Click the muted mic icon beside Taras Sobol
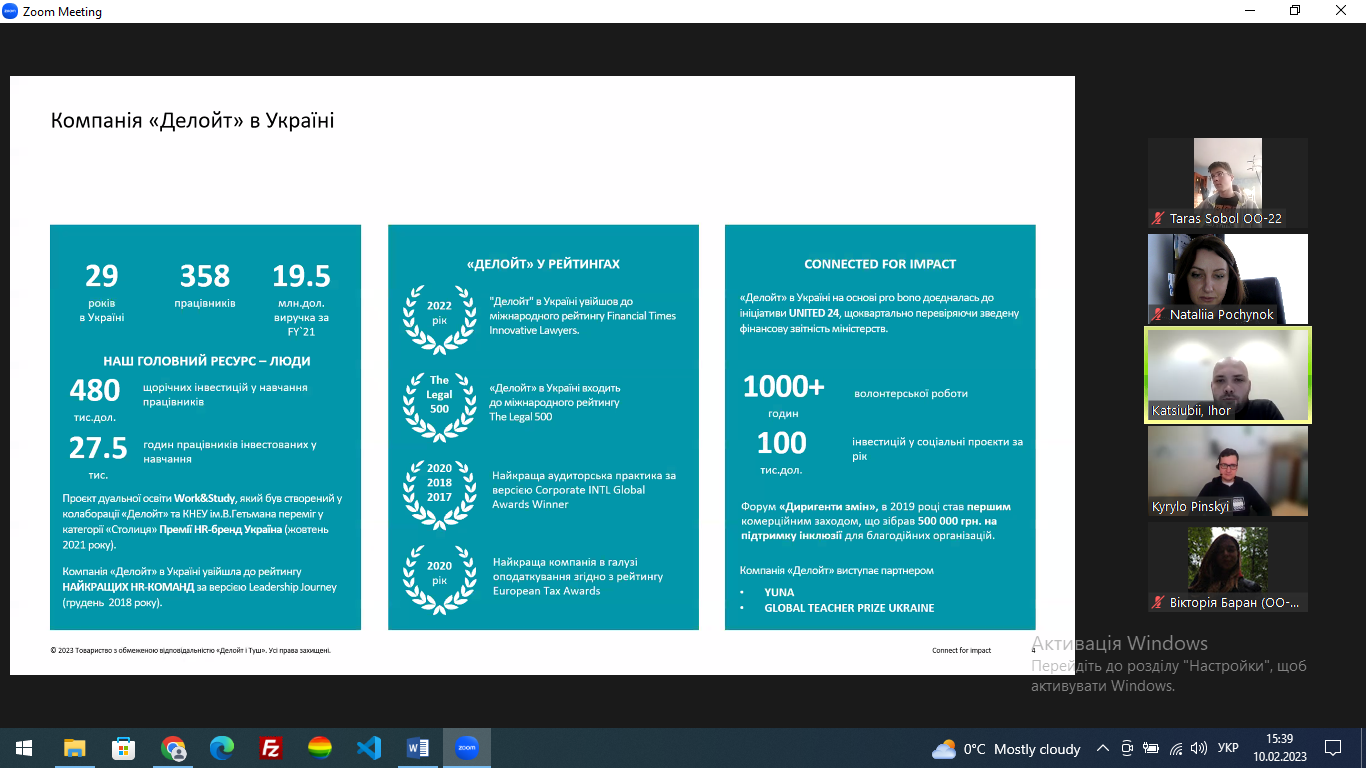Image resolution: width=1366 pixels, height=768 pixels. [1158, 218]
